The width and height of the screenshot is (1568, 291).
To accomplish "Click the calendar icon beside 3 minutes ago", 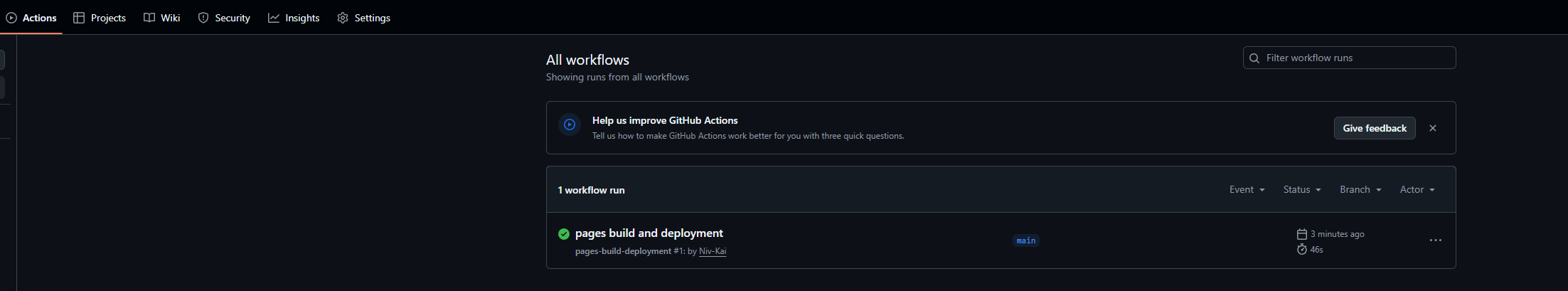I will (x=1302, y=234).
